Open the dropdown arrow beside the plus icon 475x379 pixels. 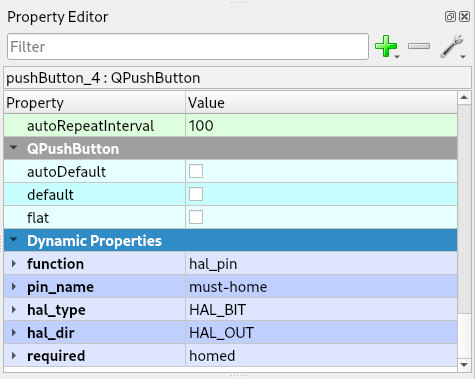coord(397,57)
